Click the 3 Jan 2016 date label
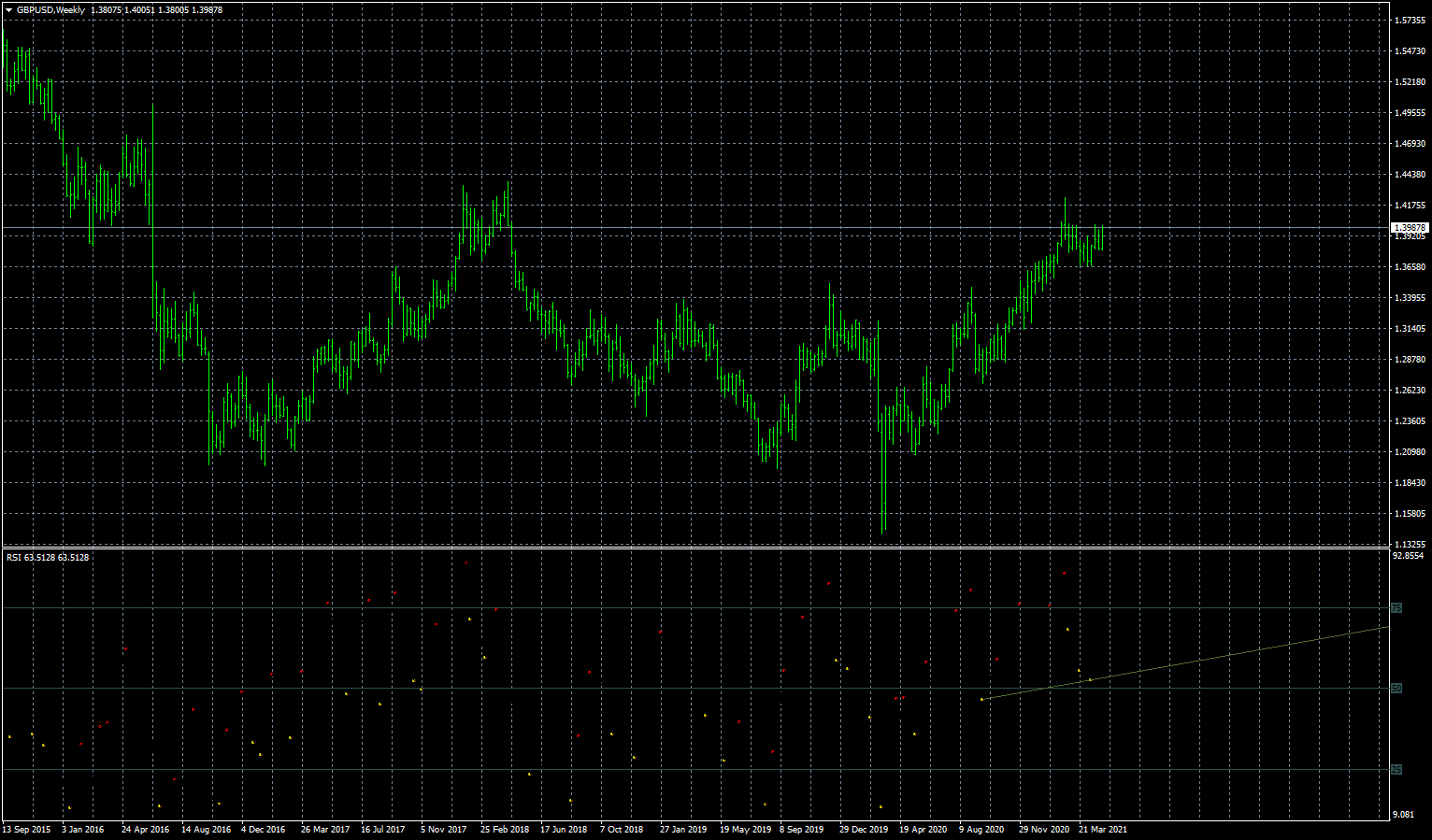Screen dimensions: 1432x840 (x=83, y=829)
